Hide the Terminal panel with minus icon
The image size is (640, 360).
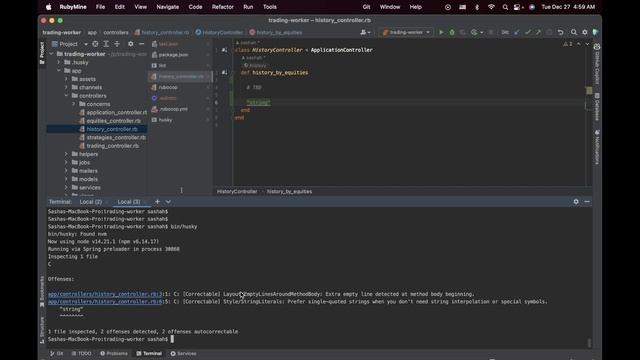[x=587, y=202]
